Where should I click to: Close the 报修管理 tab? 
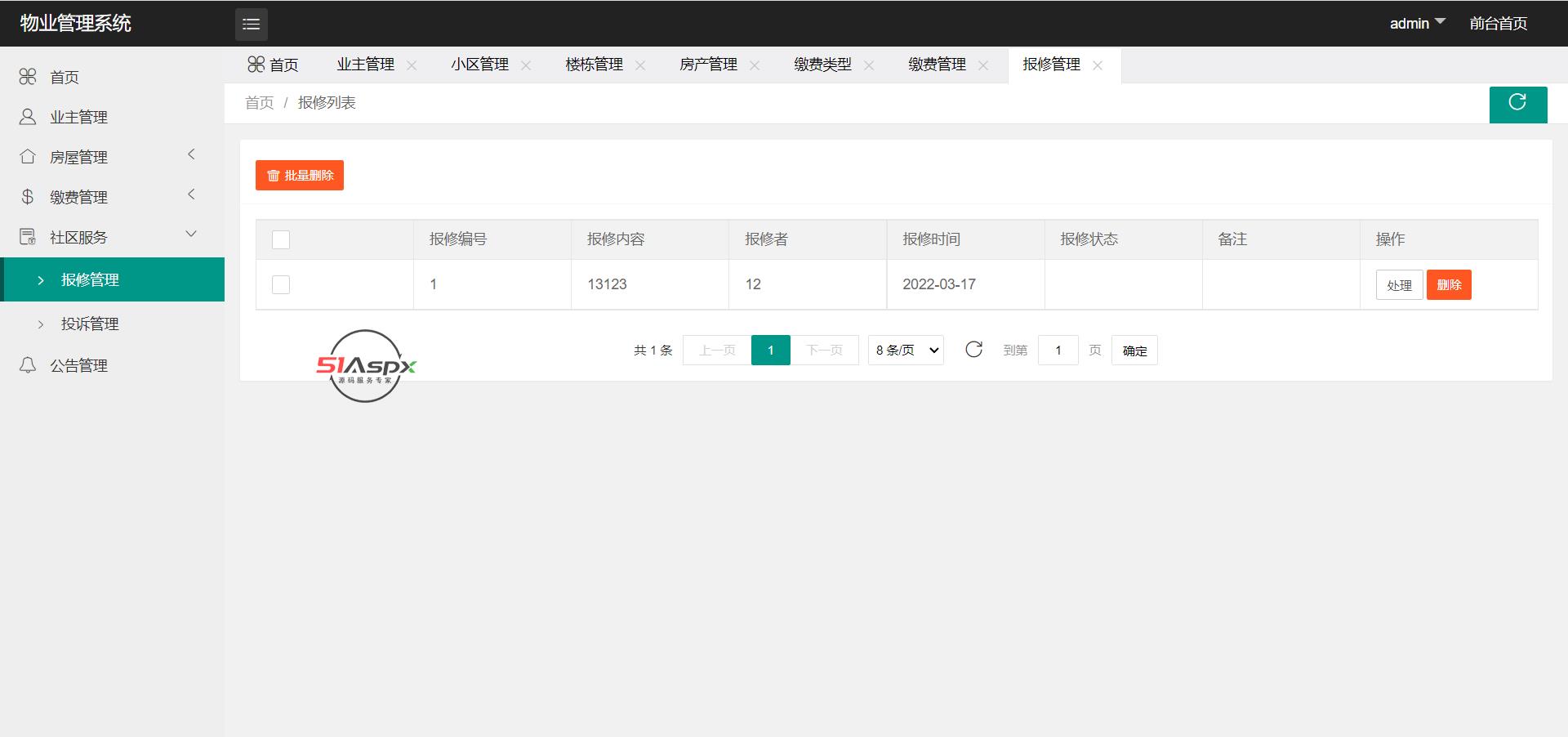click(1098, 65)
